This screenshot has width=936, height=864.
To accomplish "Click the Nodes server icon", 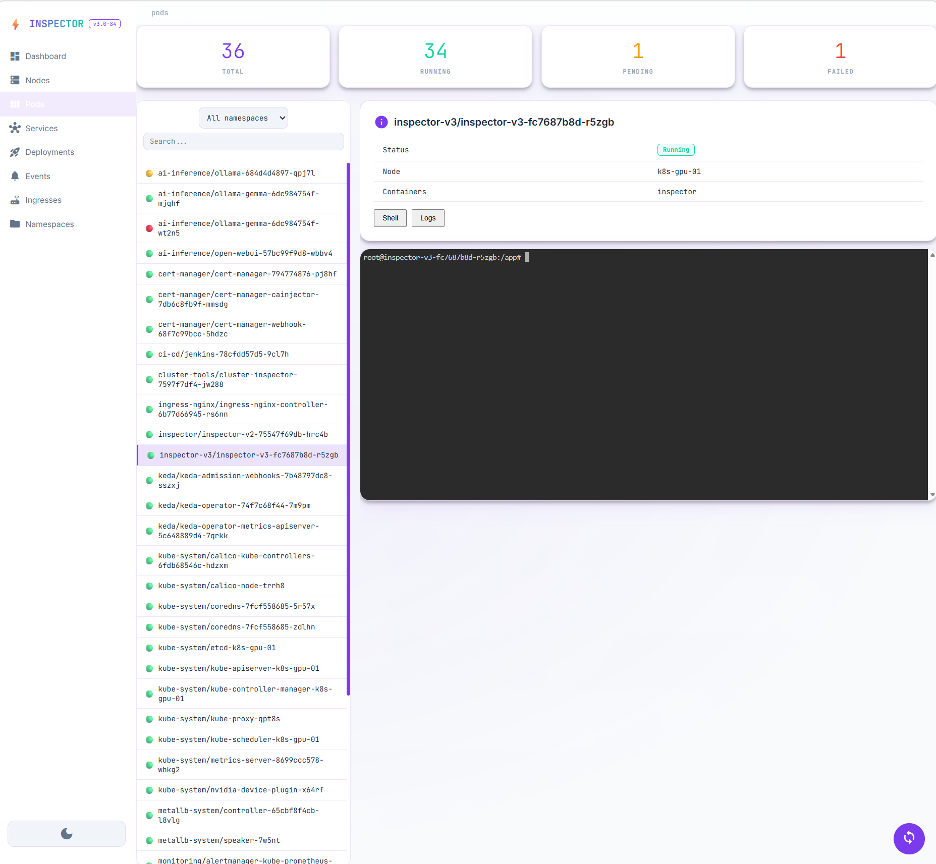I will click(15, 80).
